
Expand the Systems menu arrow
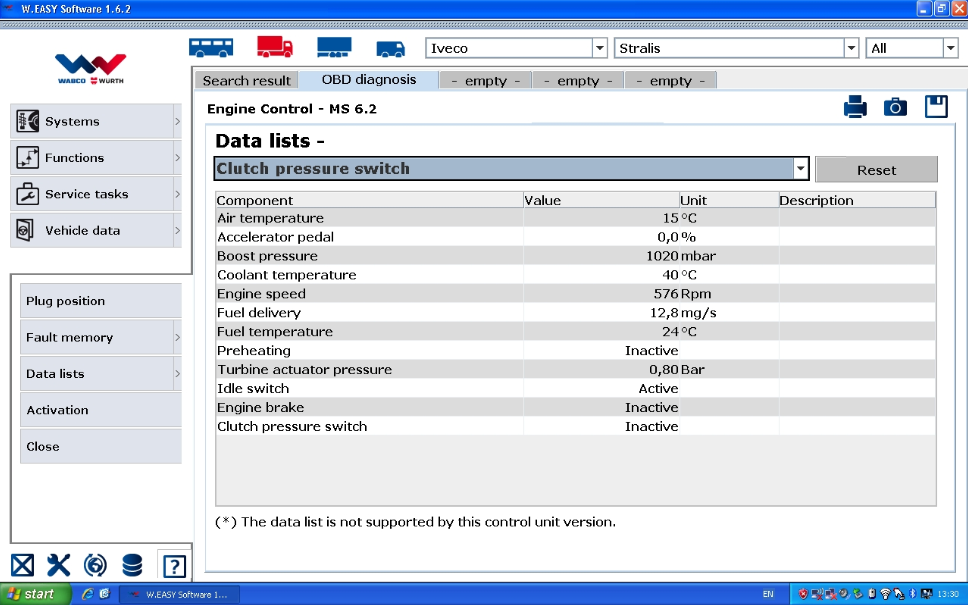tap(177, 121)
